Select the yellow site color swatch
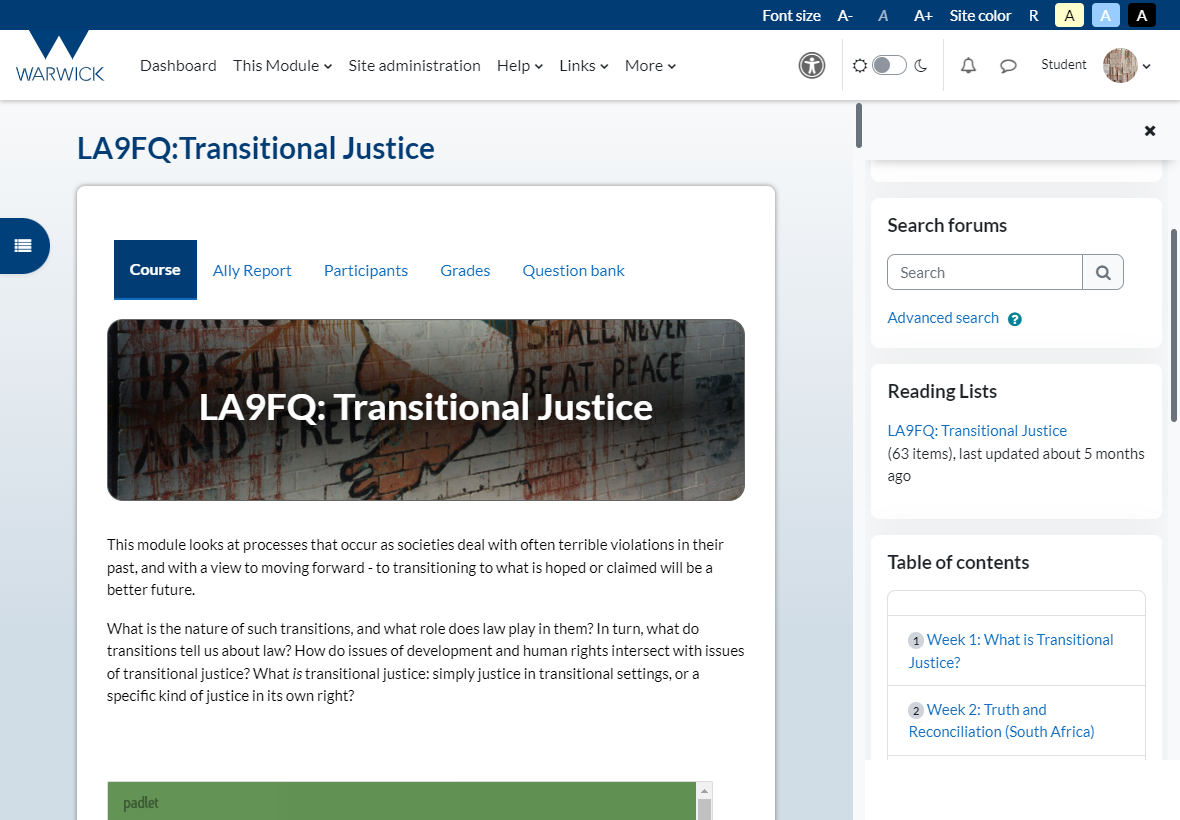Viewport: 1180px width, 820px height. [x=1070, y=15]
